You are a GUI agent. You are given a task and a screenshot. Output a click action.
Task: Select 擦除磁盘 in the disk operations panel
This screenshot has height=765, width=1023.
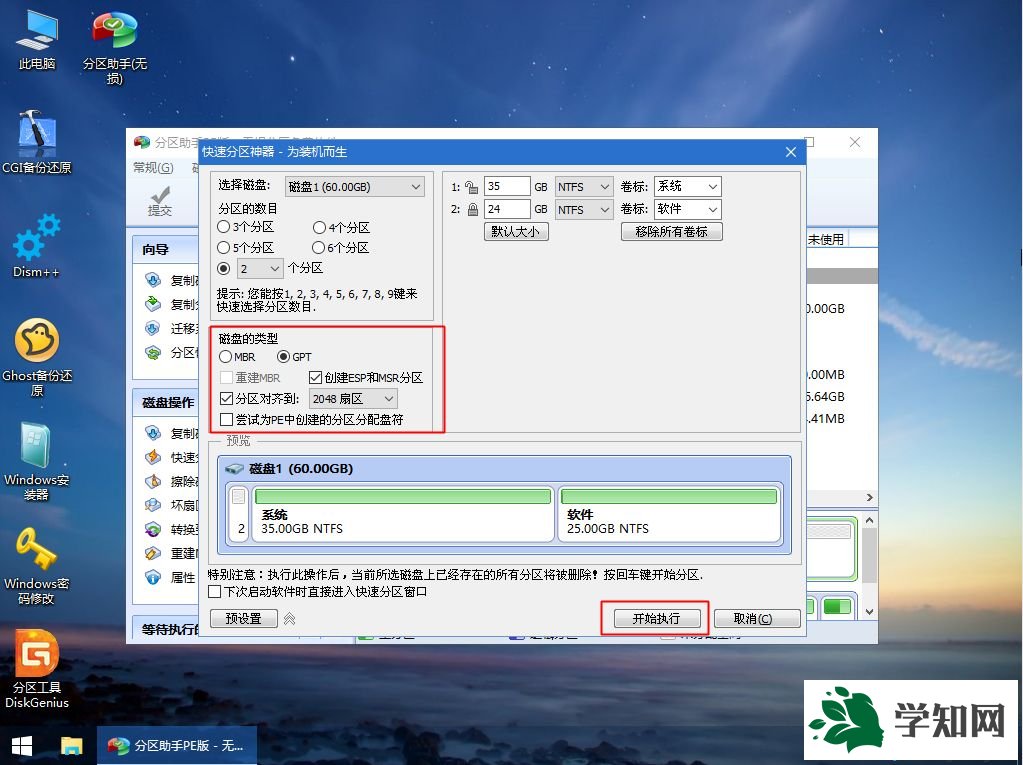click(x=182, y=481)
